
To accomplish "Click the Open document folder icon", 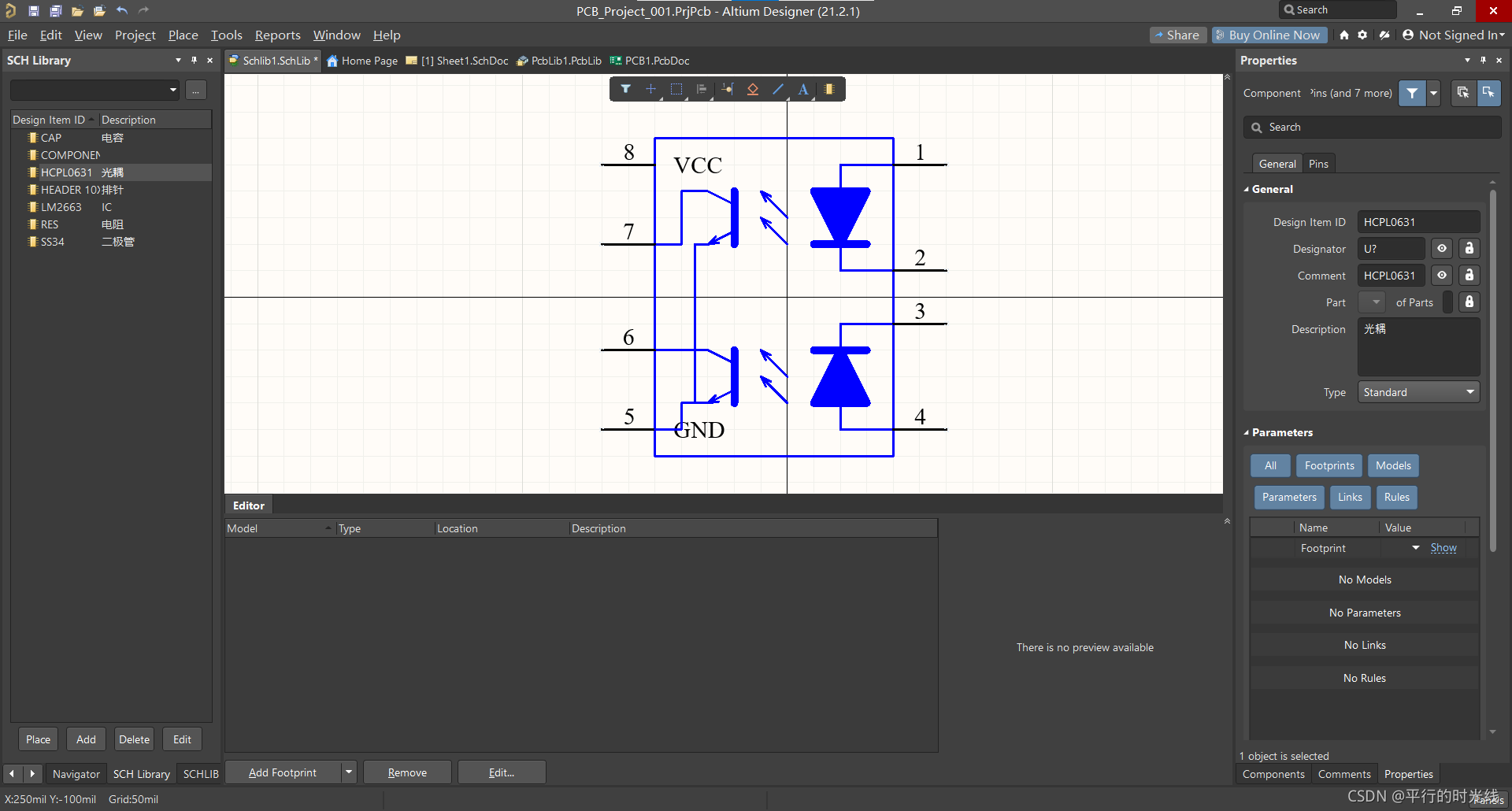I will click(x=77, y=11).
